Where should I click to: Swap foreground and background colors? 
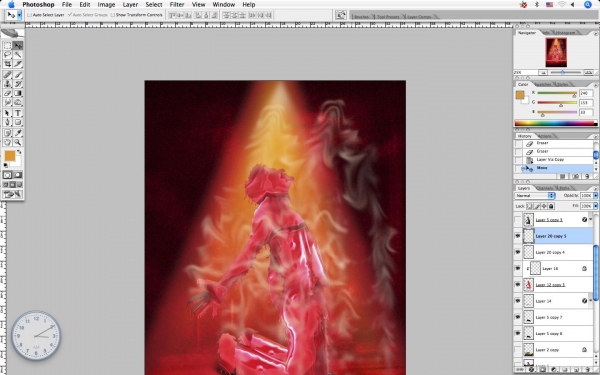[19, 152]
